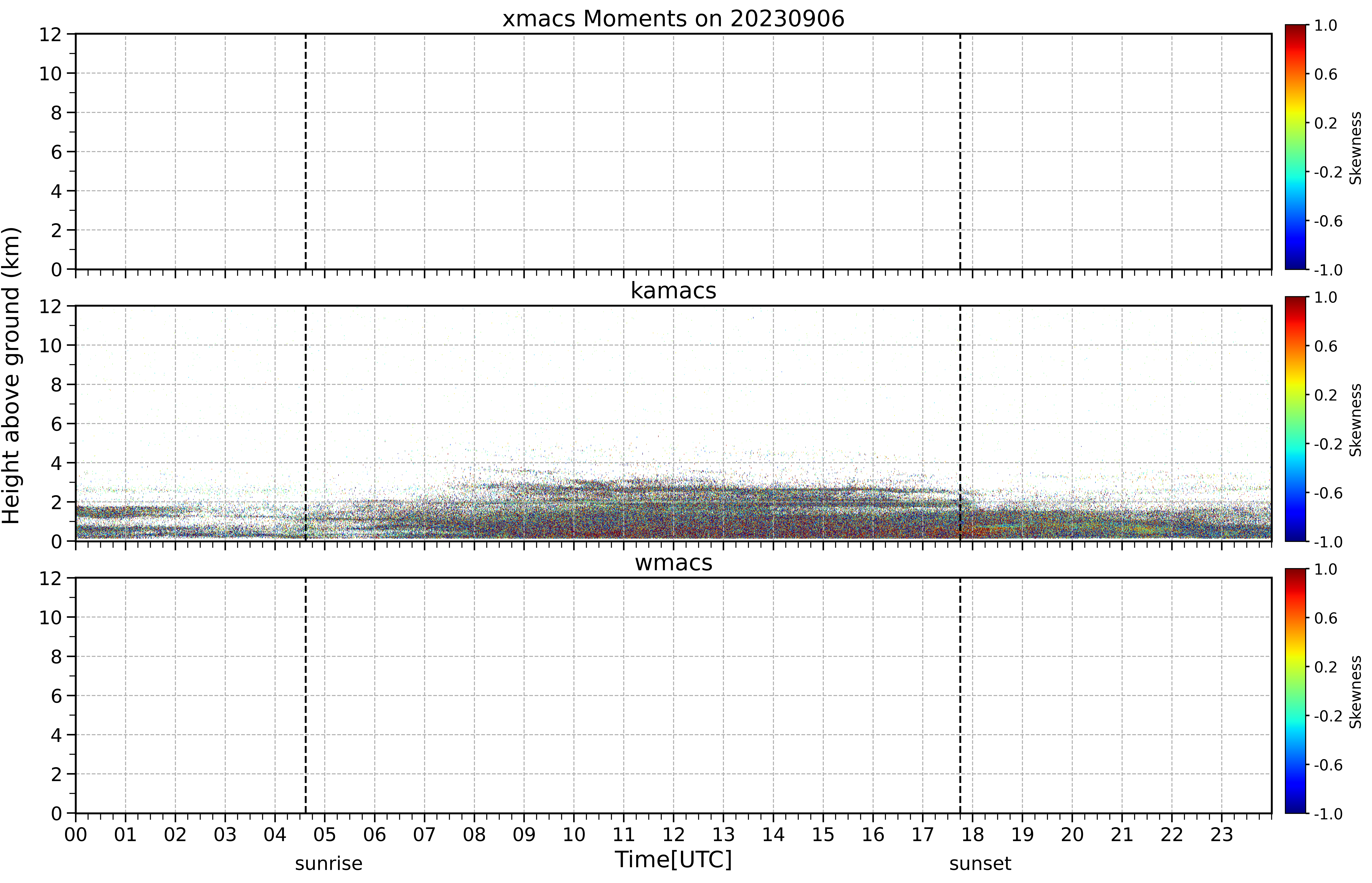The image size is (1372, 883).
Task: Click the sunrise dashed line in kamacs panel
Action: 306,423
